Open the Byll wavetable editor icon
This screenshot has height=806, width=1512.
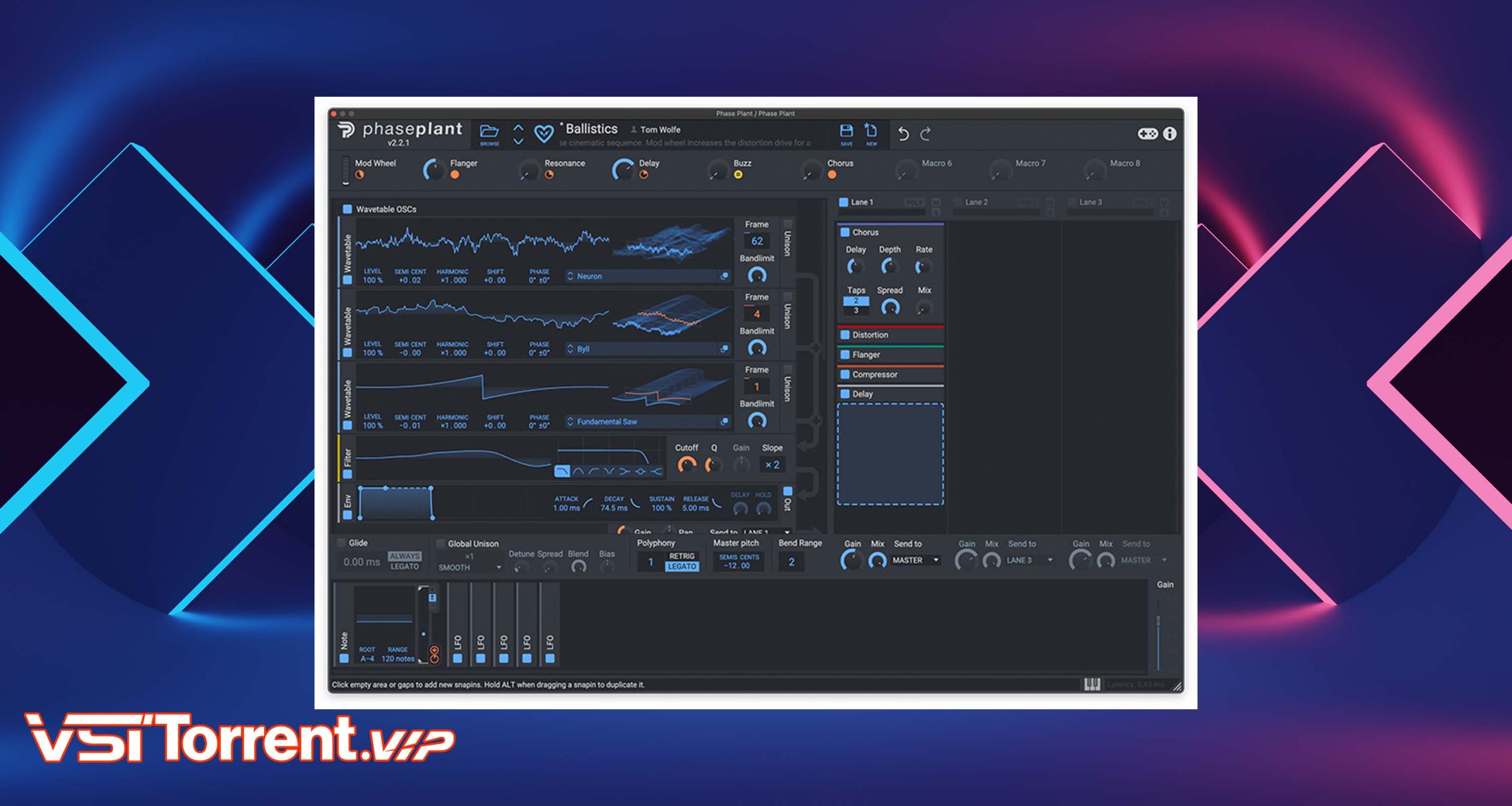coord(724,349)
